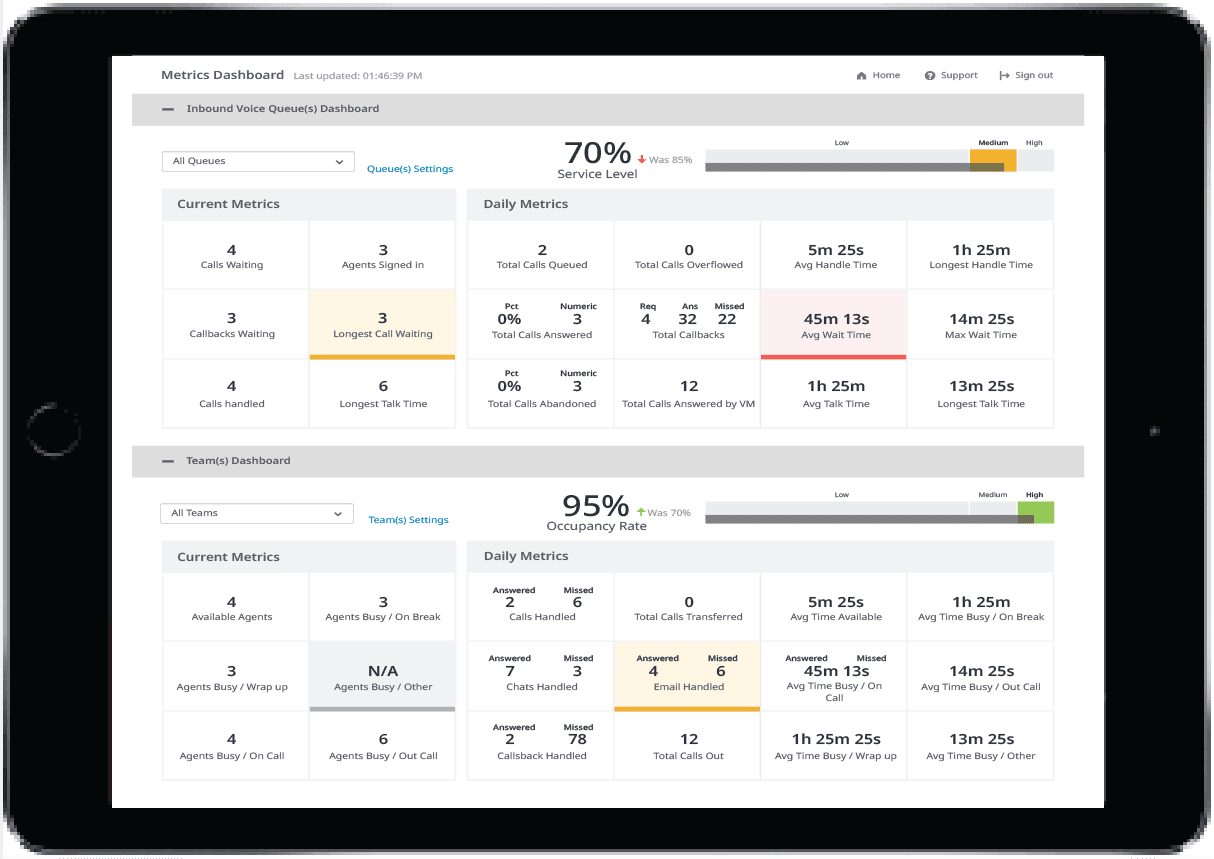Open the All Queues dropdown
The width and height of the screenshot is (1214, 859).
(x=258, y=161)
